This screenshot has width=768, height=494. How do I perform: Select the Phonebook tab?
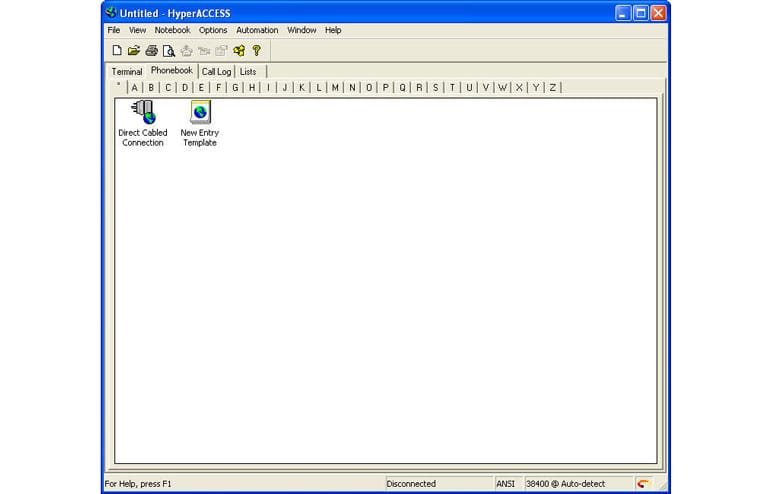171,71
